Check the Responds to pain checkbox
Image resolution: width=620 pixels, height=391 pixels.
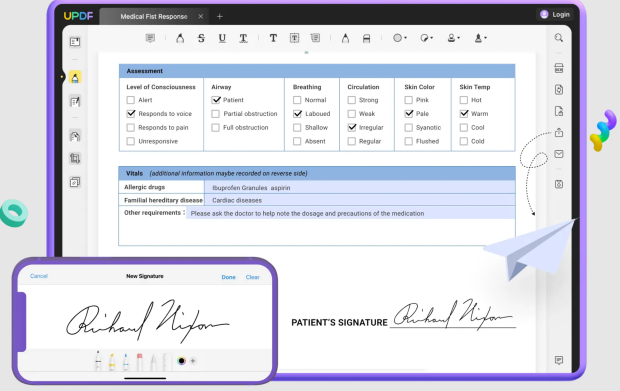coord(130,127)
